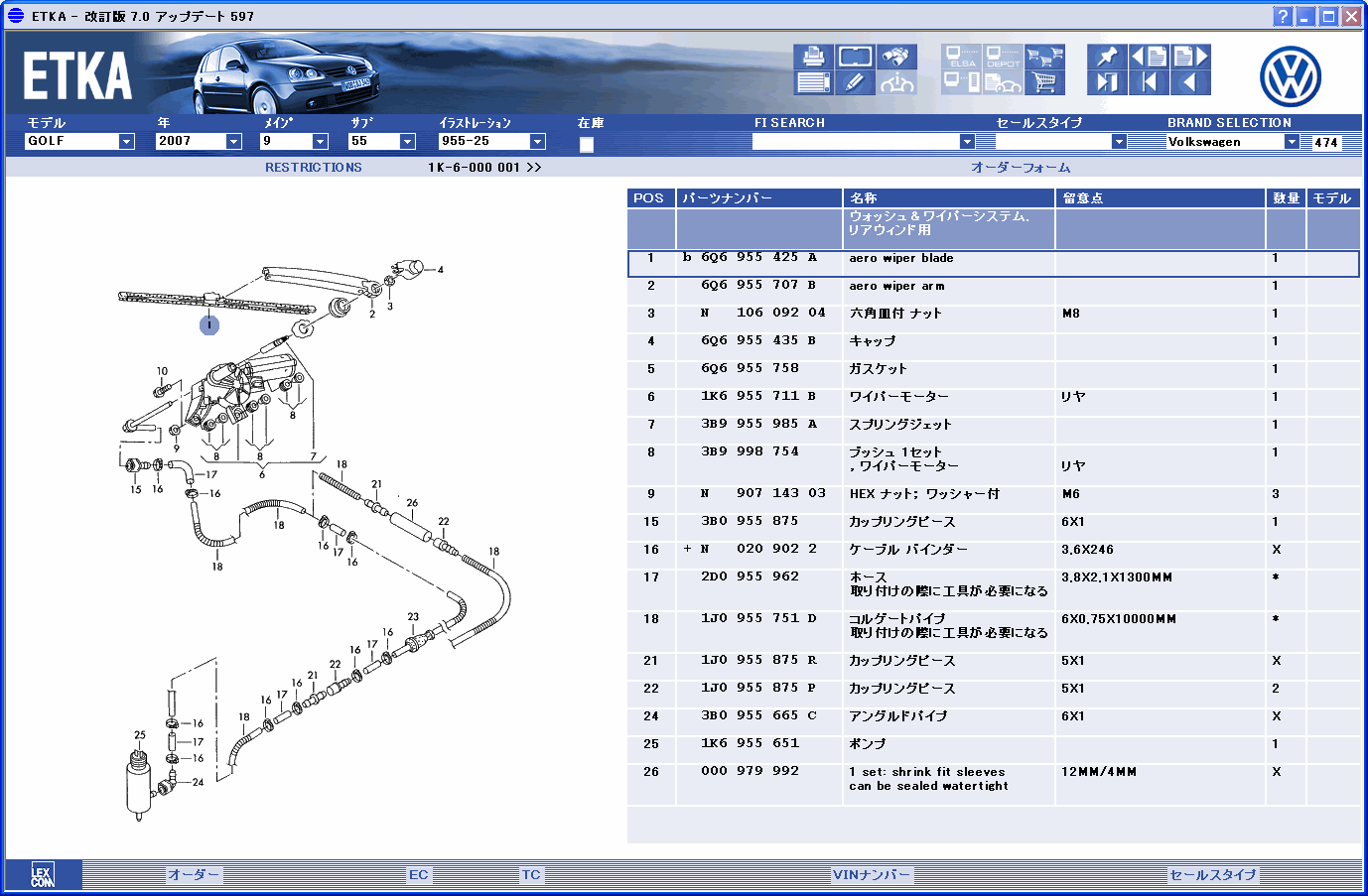Image resolution: width=1368 pixels, height=896 pixels.
Task: Click the computer-to-server icon
Action: [x=961, y=82]
